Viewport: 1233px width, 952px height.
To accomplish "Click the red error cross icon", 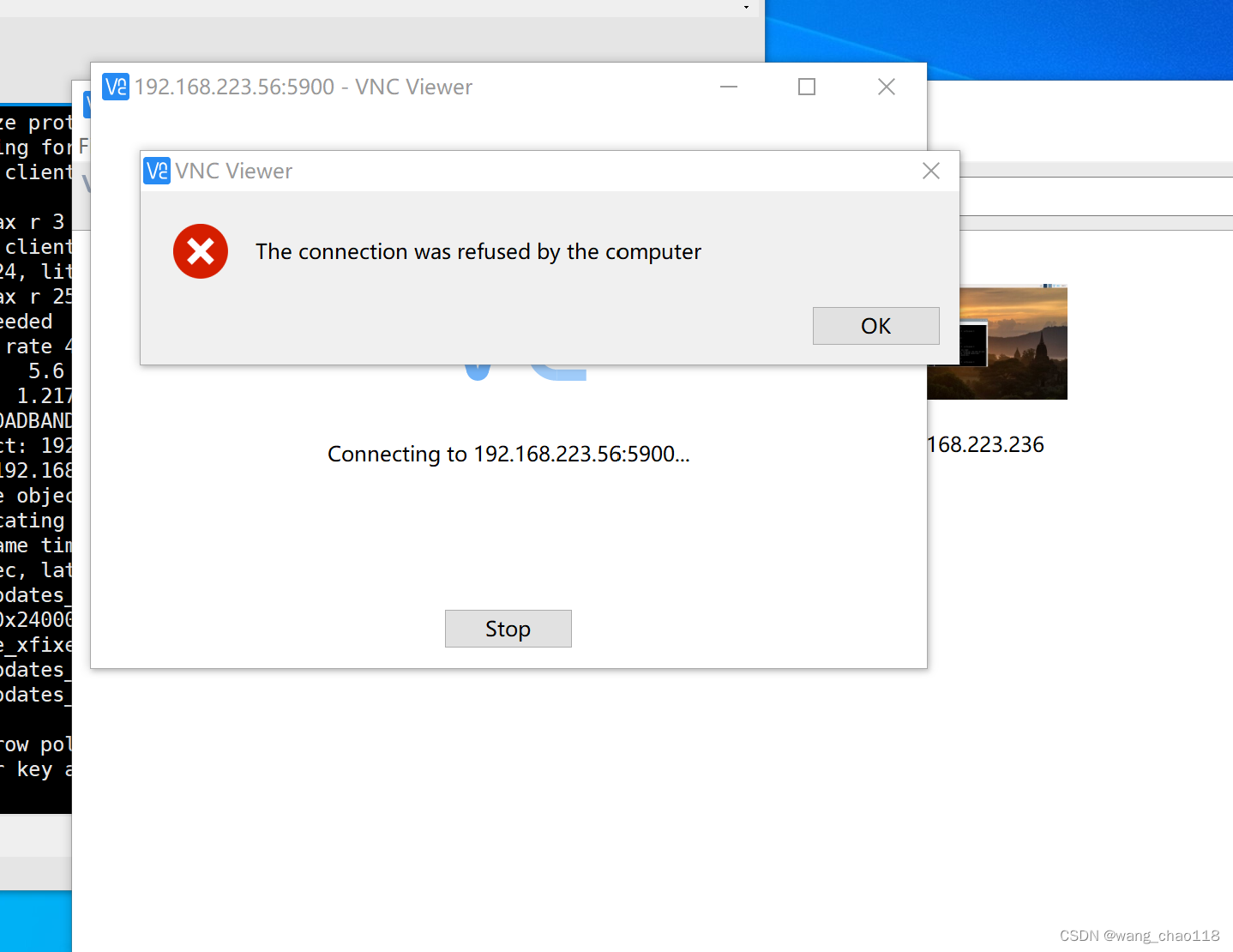I will [x=200, y=251].
